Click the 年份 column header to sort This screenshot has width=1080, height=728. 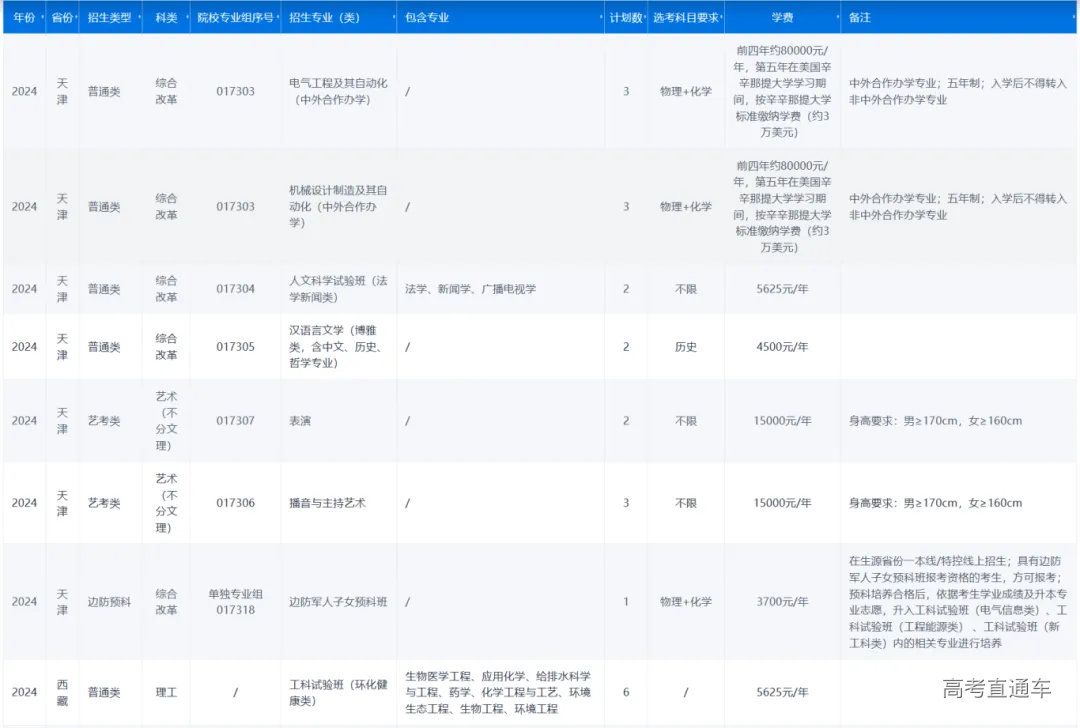point(24,17)
